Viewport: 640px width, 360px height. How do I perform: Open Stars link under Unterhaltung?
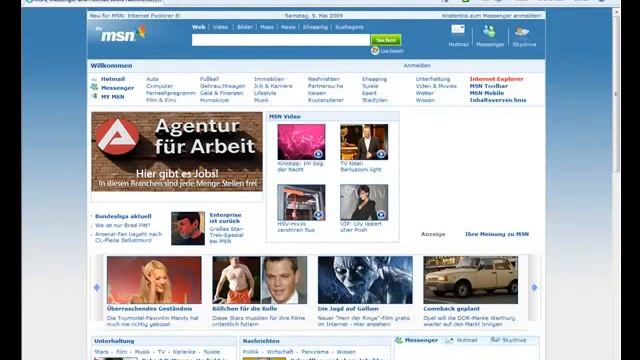tap(101, 352)
